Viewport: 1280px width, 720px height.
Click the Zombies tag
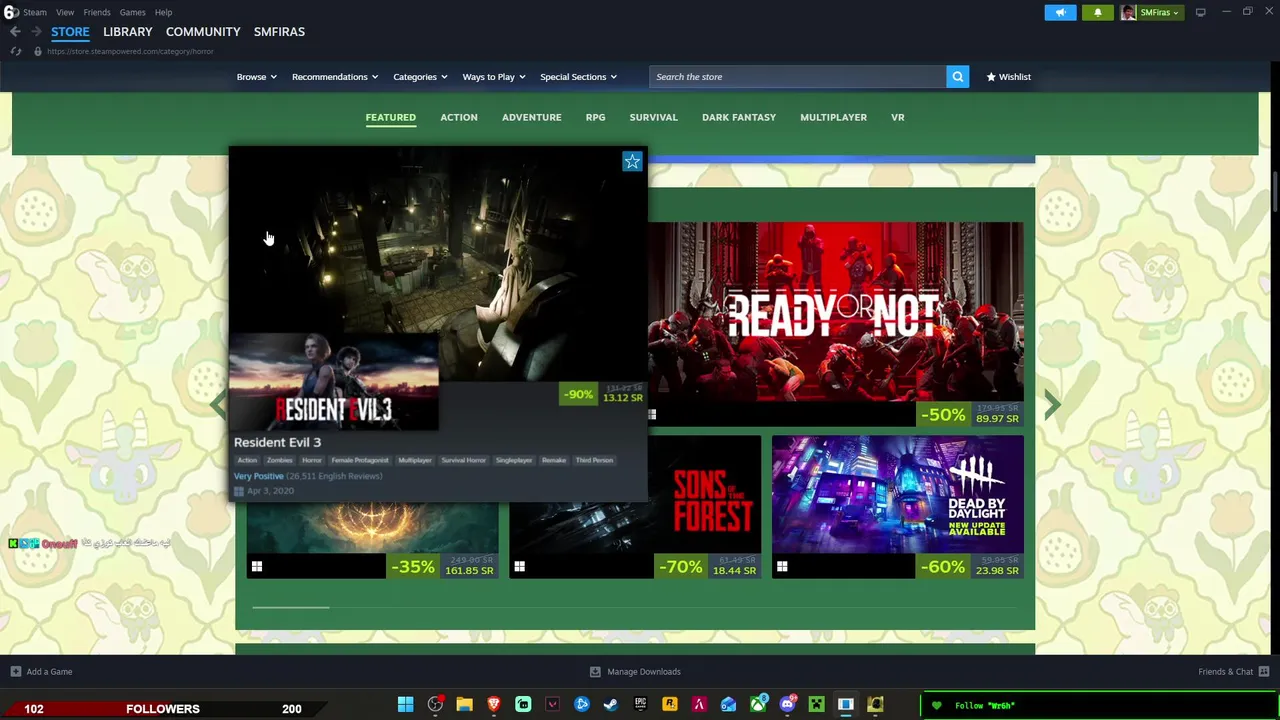tap(279, 460)
